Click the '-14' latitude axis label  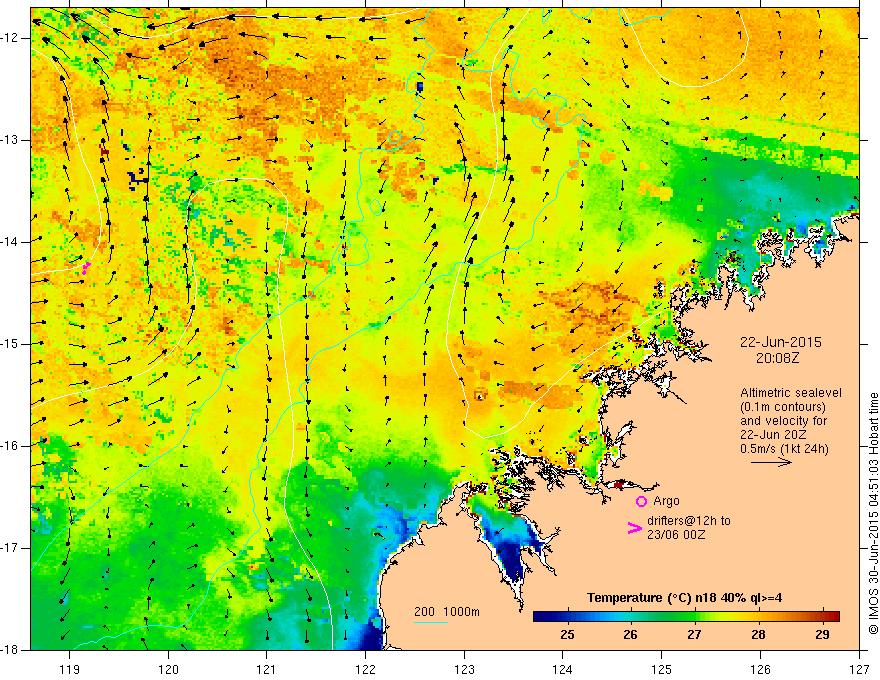coord(11,242)
